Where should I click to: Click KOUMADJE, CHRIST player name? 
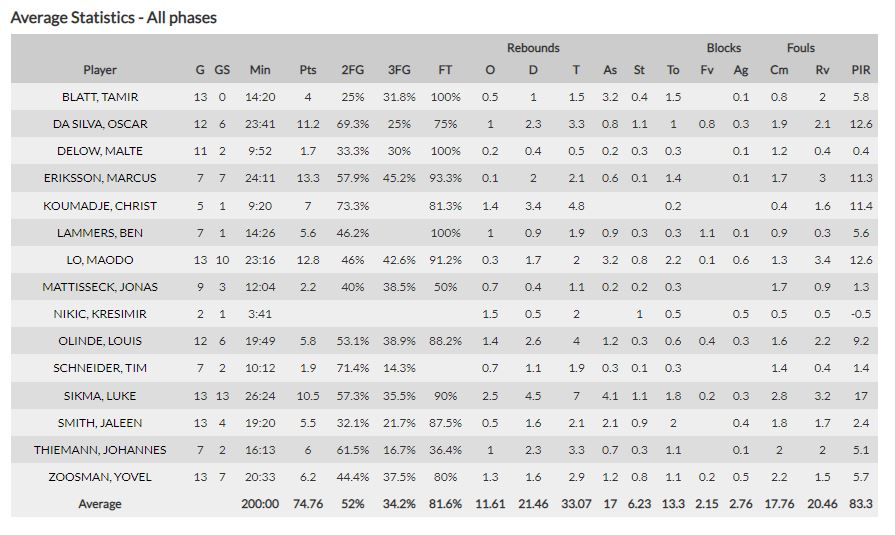point(100,205)
